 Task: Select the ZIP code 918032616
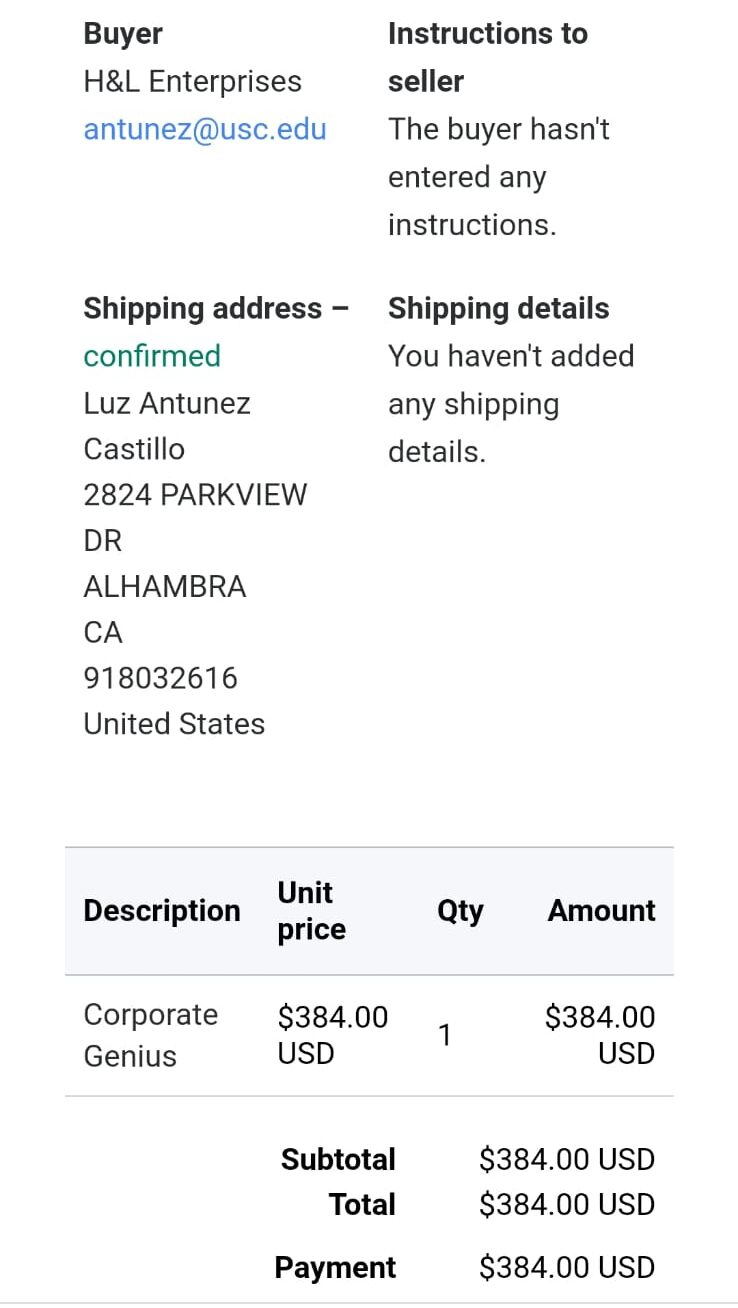(x=160, y=678)
